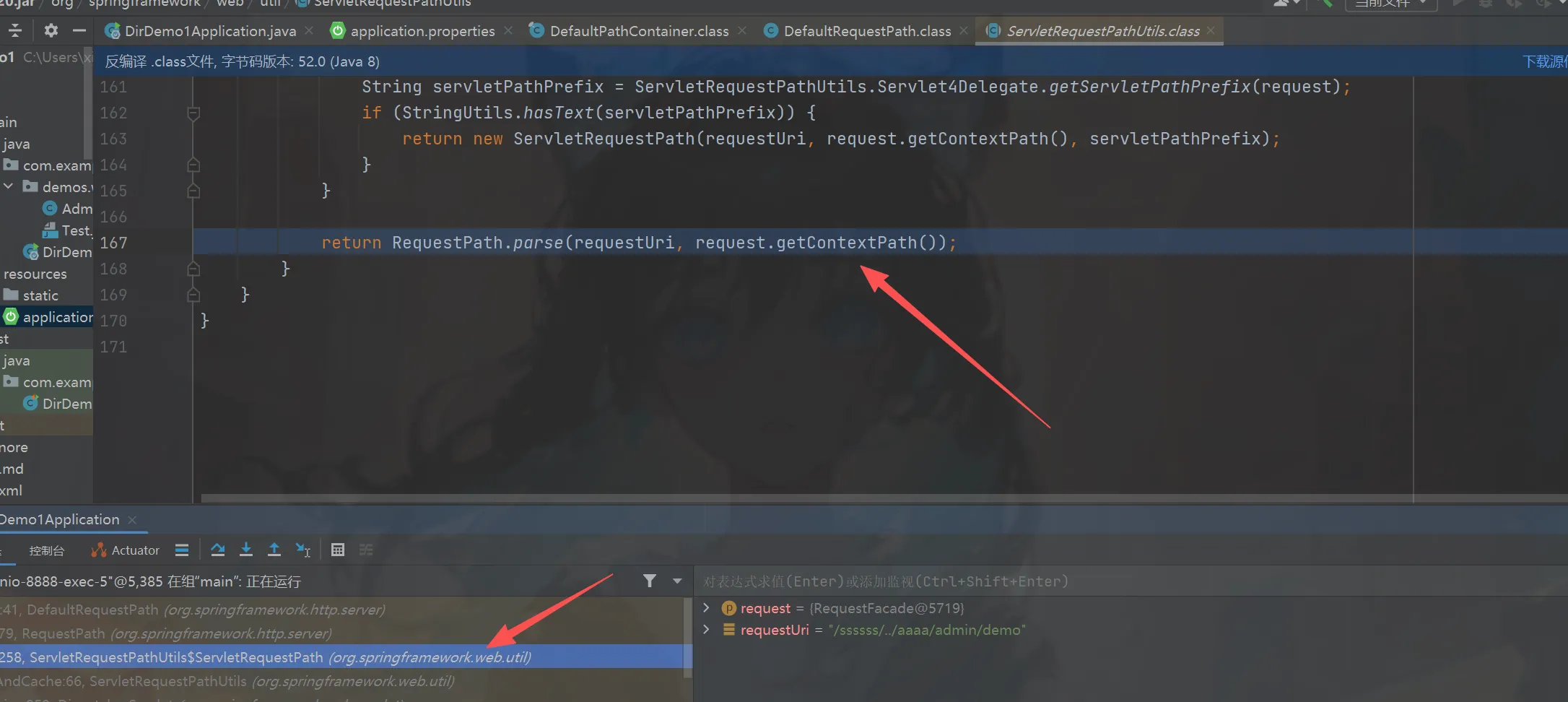Expand the request variable node
This screenshot has height=702, width=1568.
click(x=707, y=608)
